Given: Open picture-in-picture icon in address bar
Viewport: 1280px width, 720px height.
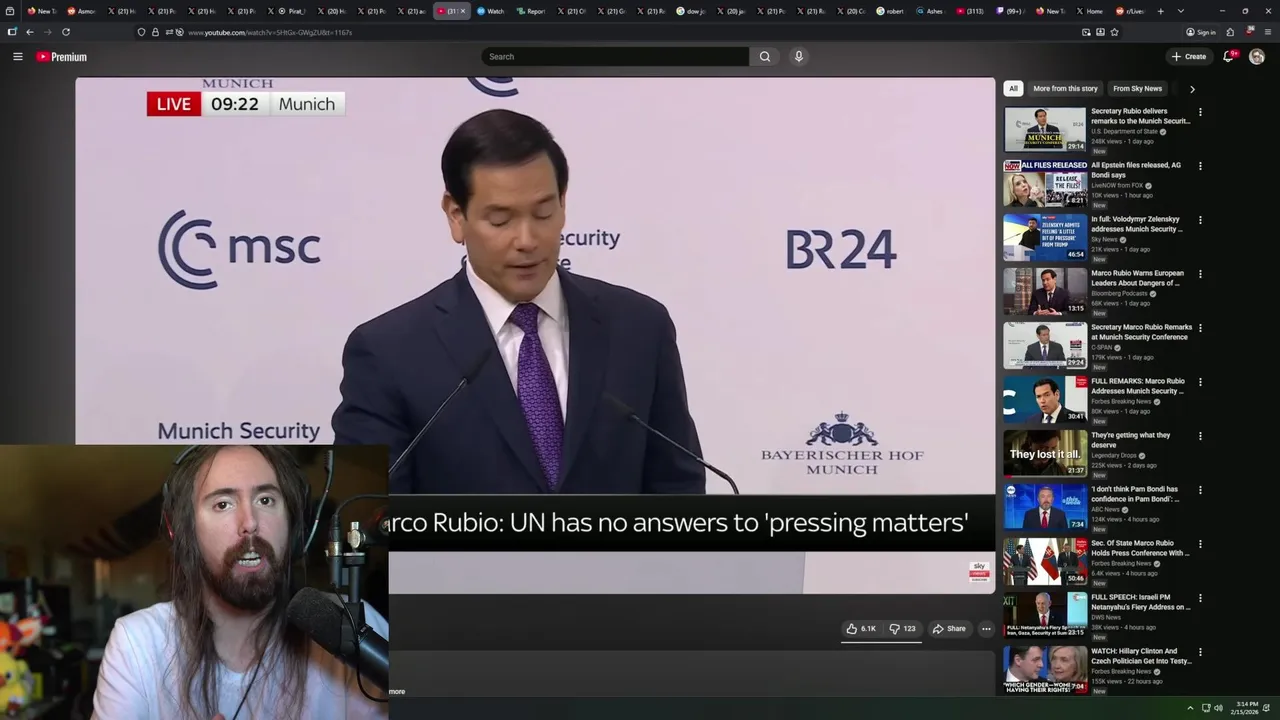Looking at the screenshot, I should pyautogui.click(x=1086, y=32).
